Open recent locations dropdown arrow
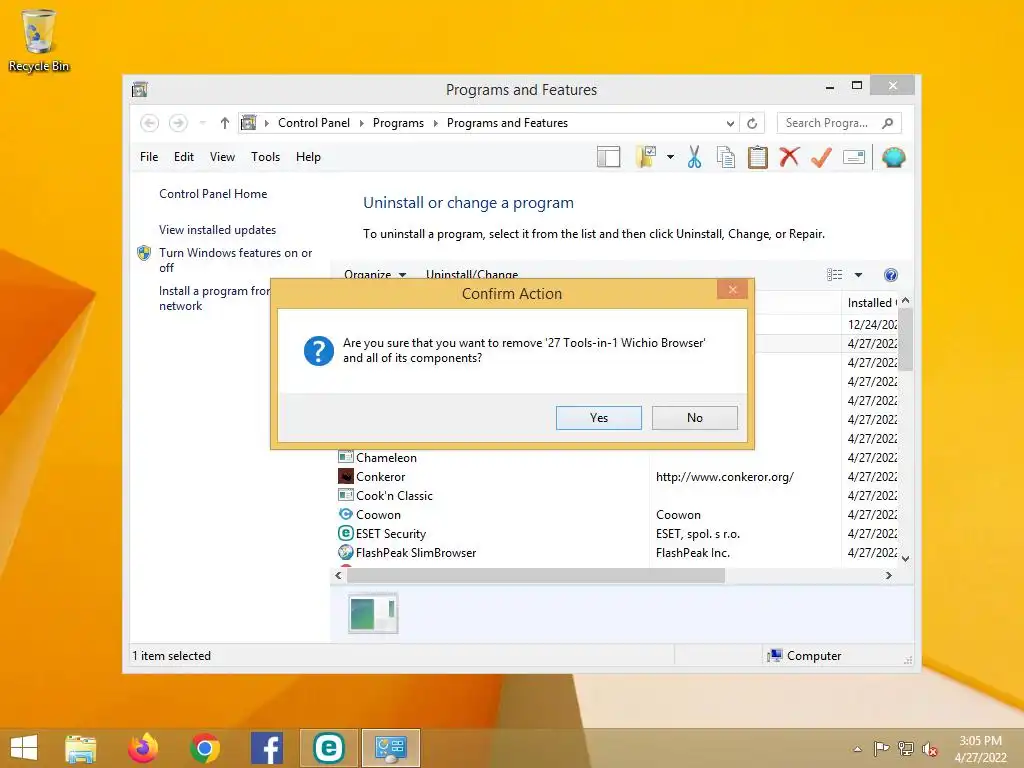The image size is (1024, 768). (x=202, y=123)
